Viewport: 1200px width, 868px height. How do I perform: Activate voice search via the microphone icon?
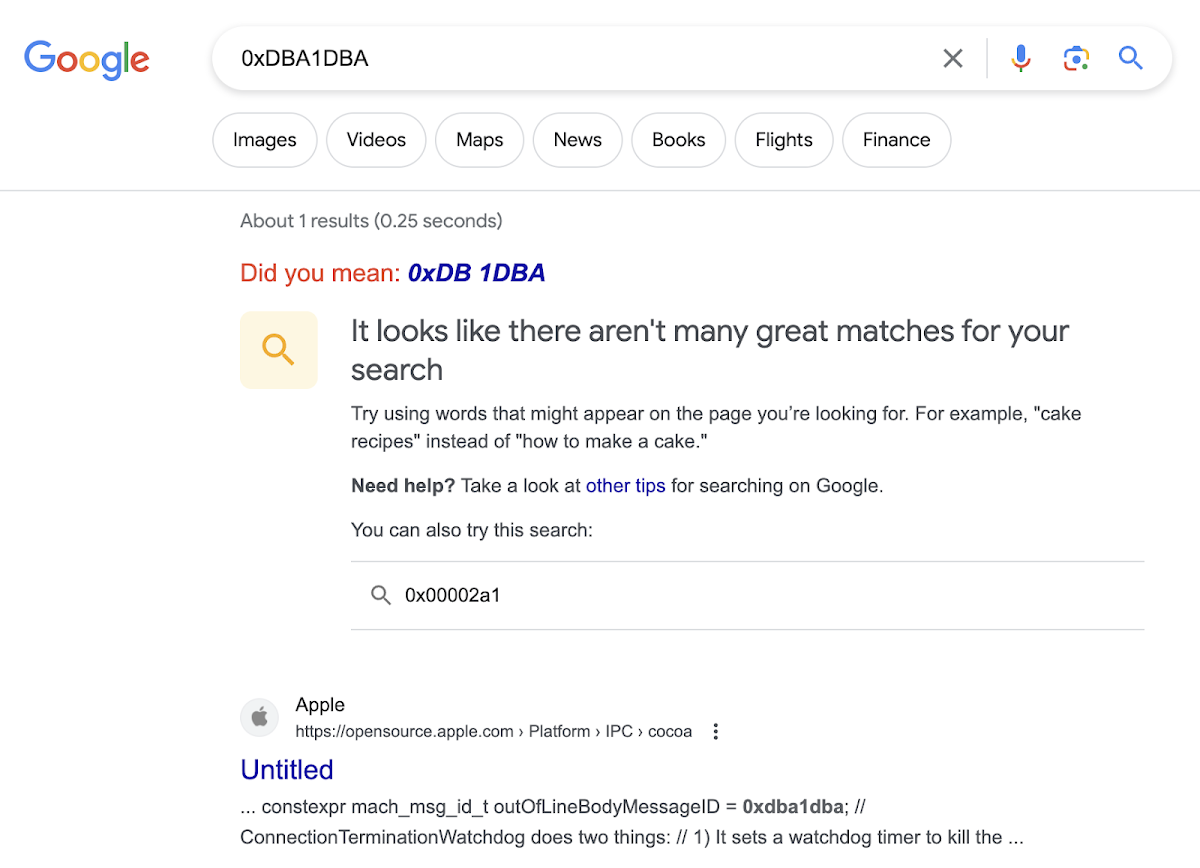point(1021,58)
